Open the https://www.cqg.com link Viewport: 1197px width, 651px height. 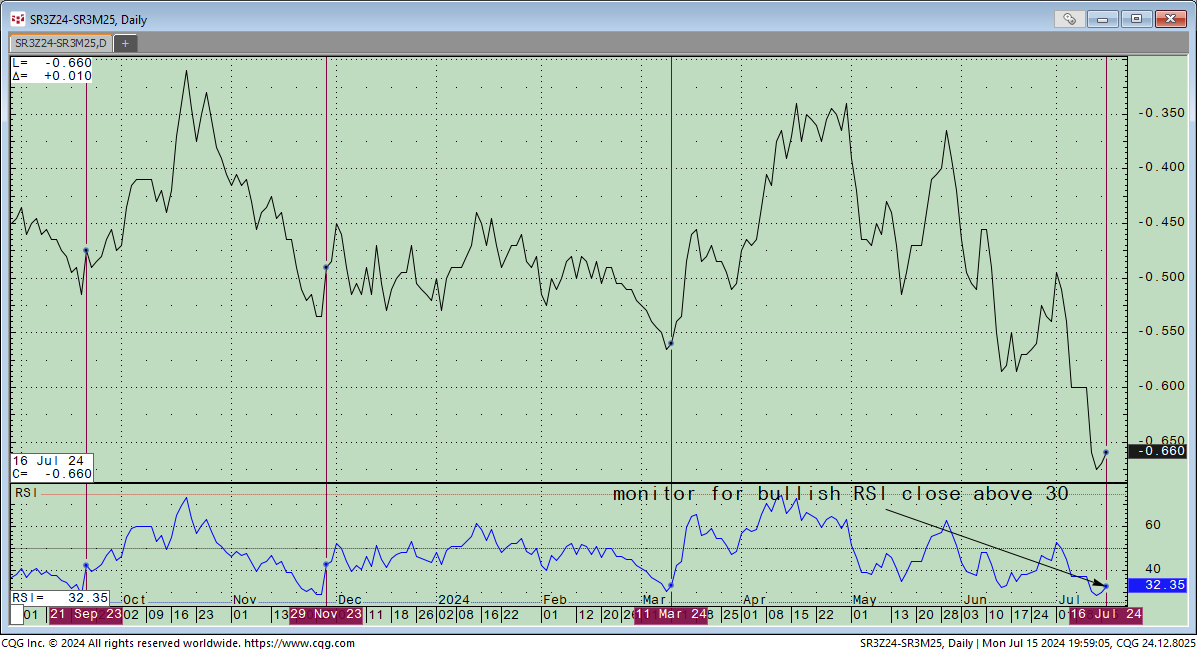tap(297, 643)
